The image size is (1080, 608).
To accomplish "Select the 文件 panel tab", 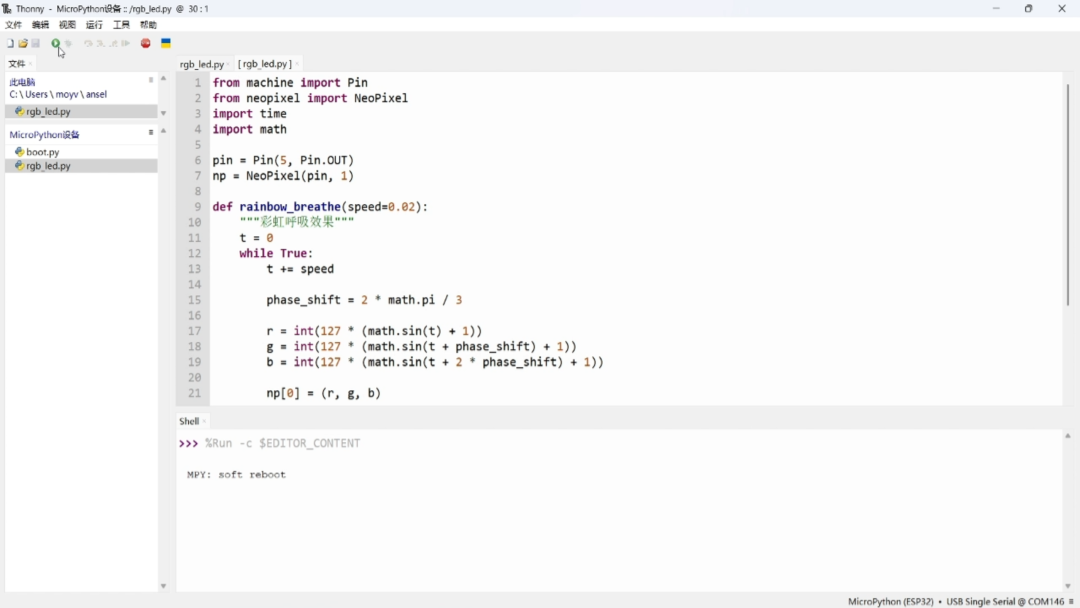I will point(17,64).
